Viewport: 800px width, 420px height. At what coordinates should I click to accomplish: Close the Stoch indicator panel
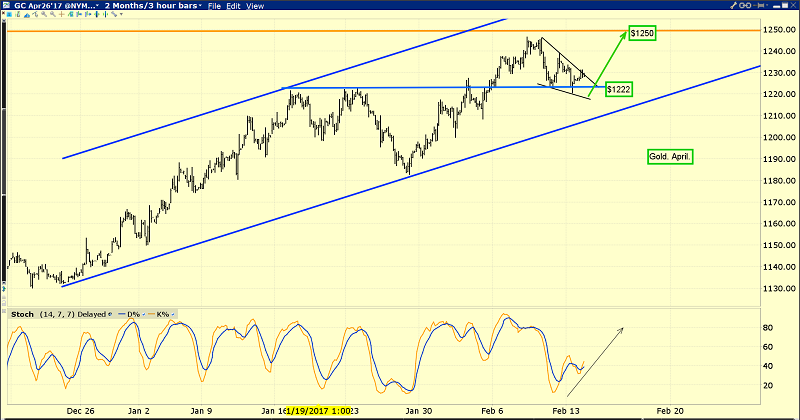(x=4, y=311)
